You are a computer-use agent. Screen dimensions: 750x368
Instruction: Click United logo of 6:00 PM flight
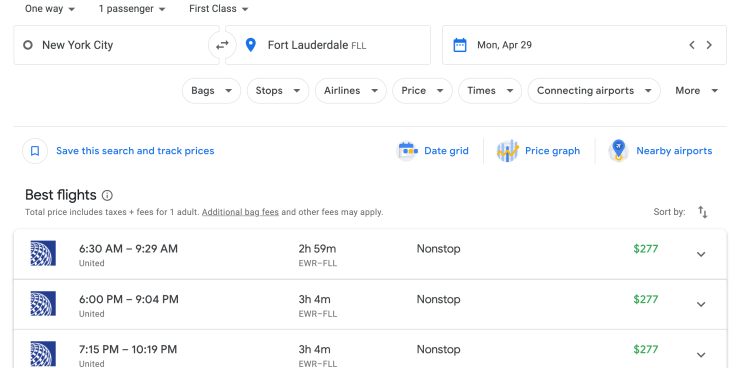click(43, 303)
